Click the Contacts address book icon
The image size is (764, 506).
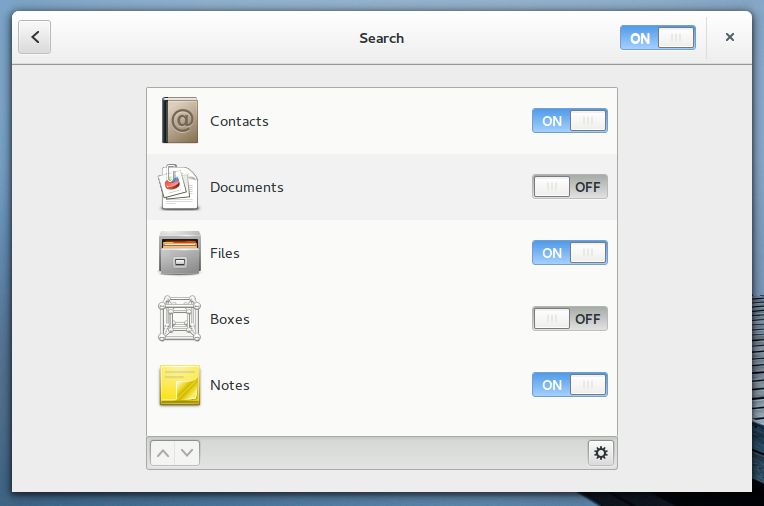point(180,121)
